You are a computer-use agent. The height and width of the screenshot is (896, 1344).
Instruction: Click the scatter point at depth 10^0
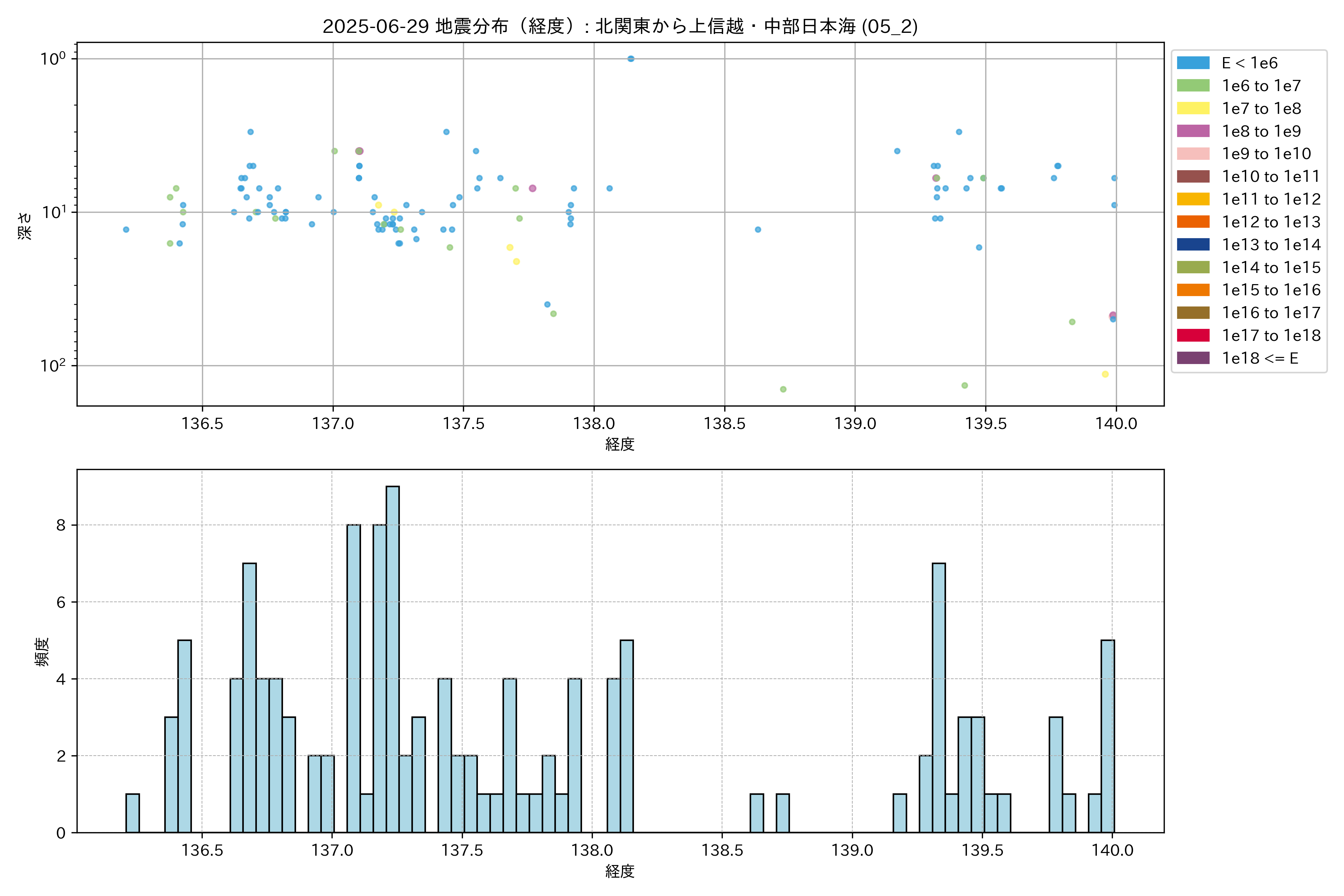click(630, 59)
